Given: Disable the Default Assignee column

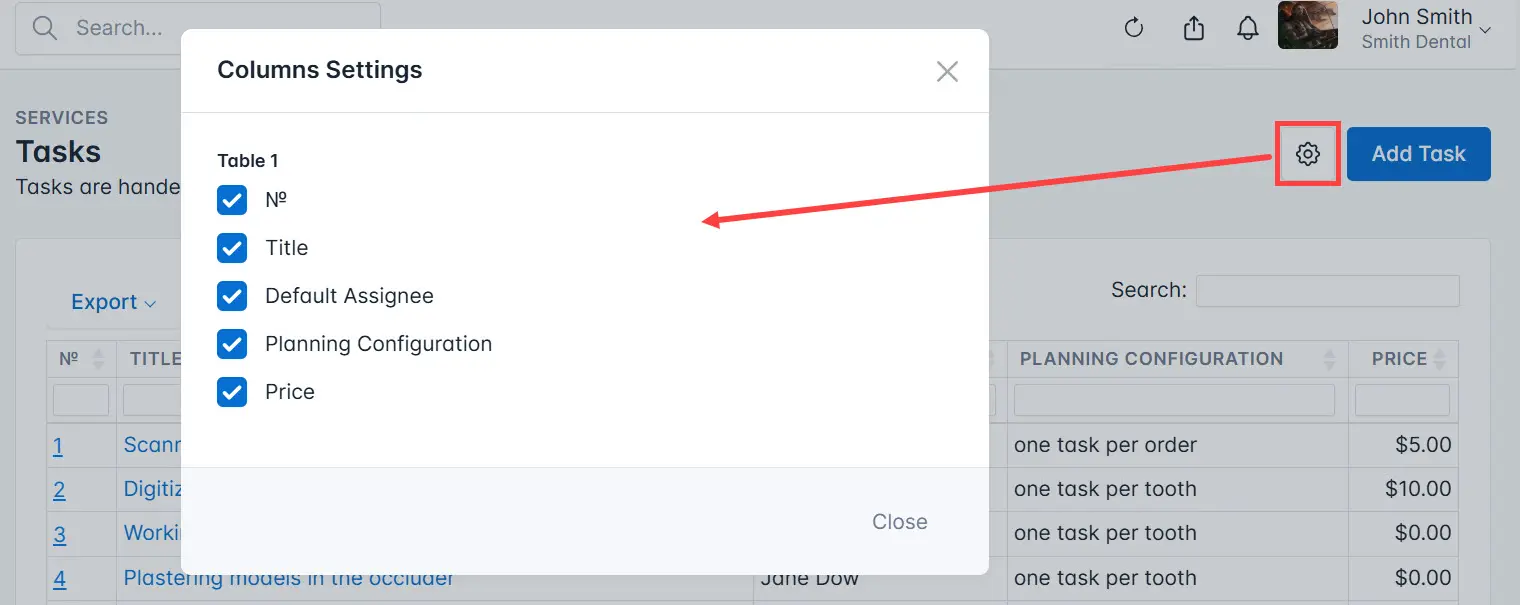Looking at the screenshot, I should click(x=232, y=295).
